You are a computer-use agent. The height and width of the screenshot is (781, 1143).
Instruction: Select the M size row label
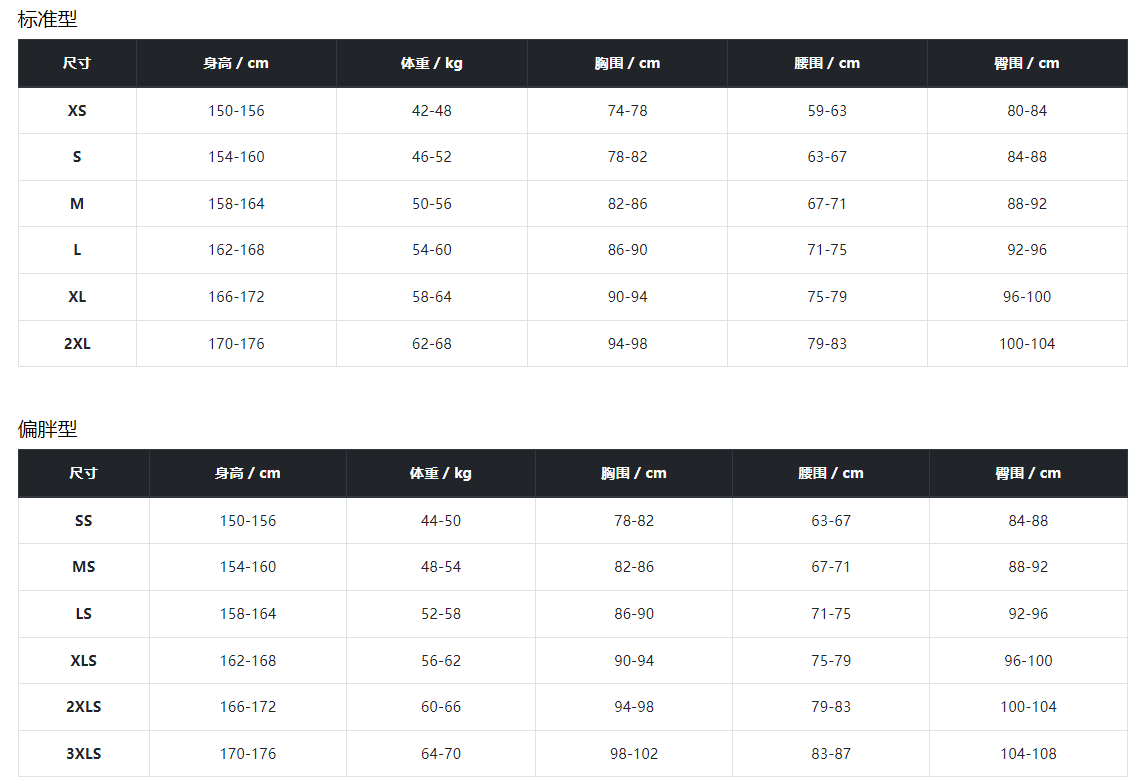77,204
